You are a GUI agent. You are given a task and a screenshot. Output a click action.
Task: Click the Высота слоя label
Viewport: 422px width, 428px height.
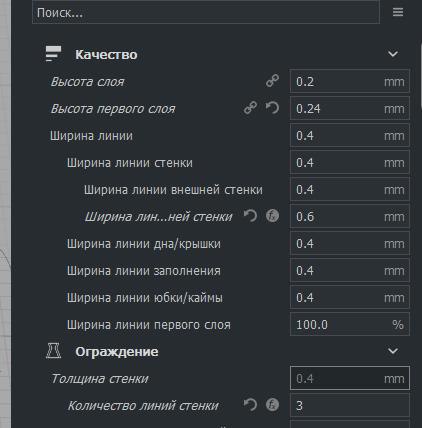tap(87, 82)
